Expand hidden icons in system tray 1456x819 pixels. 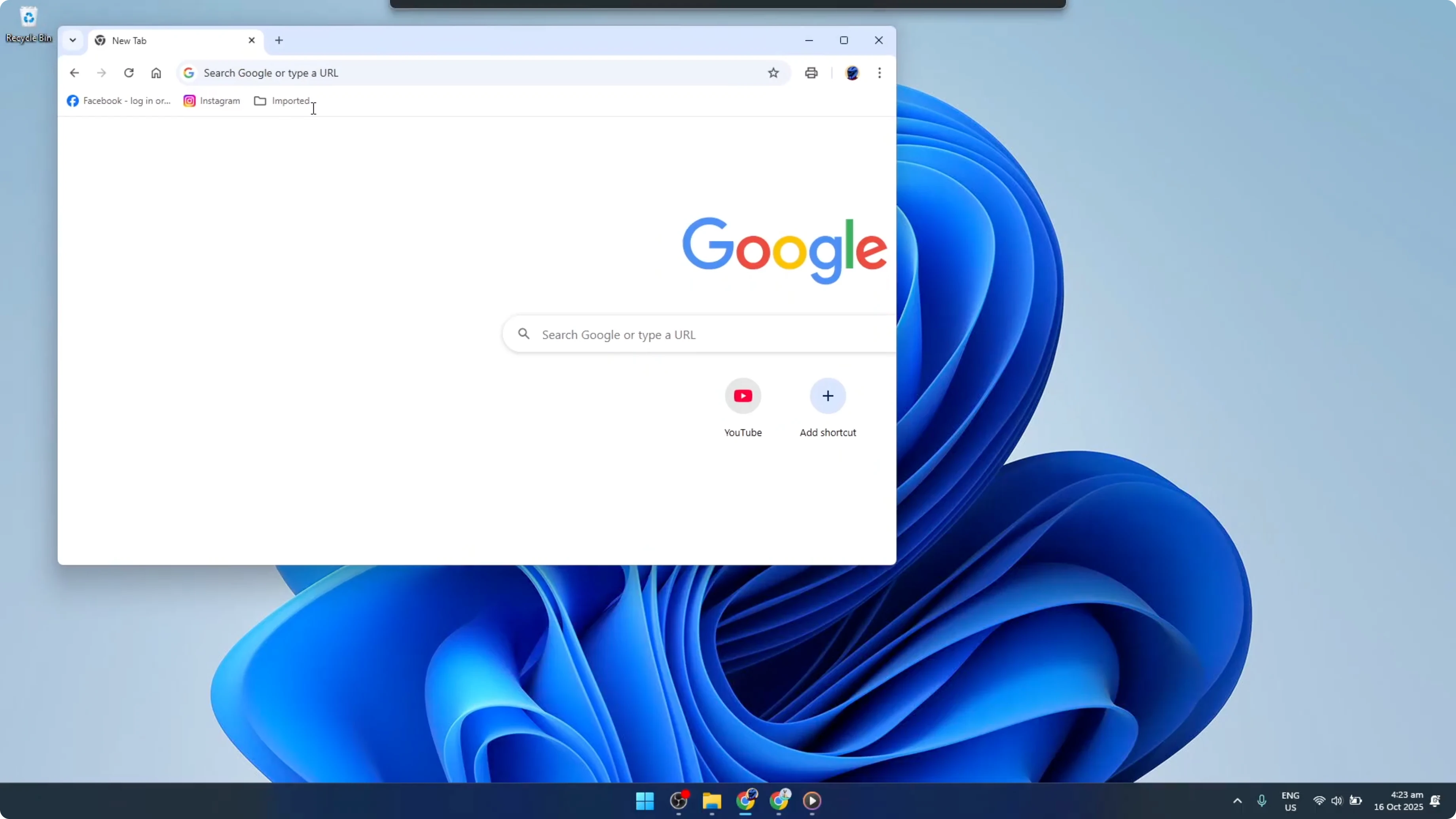point(1237,801)
